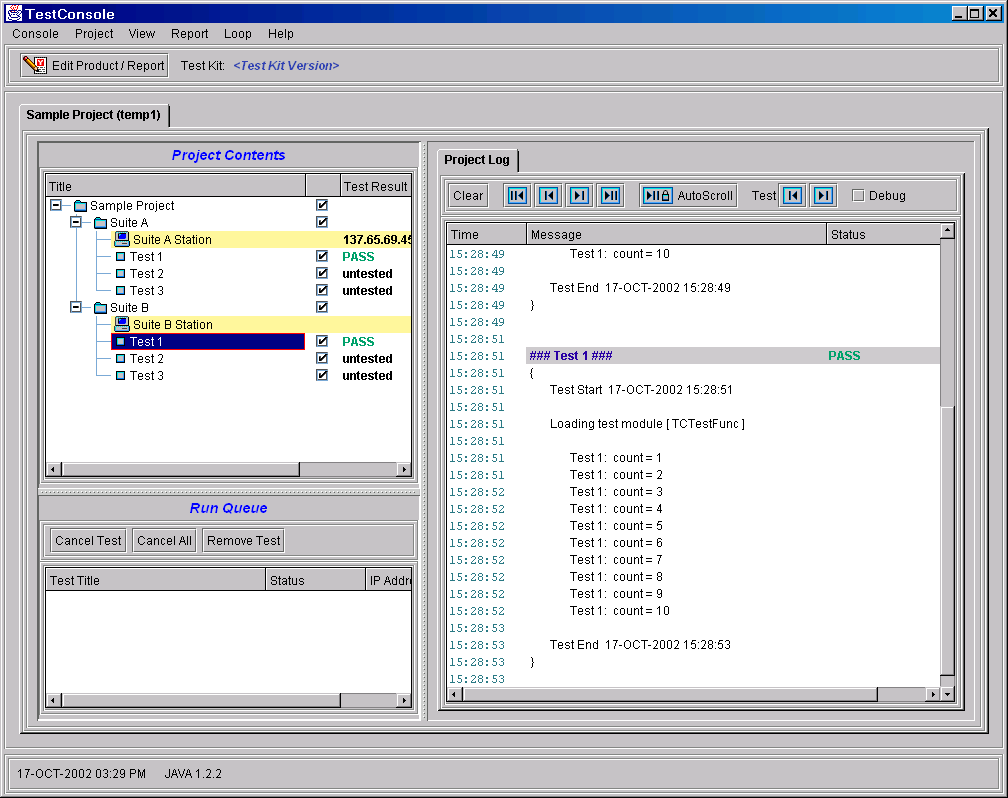This screenshot has height=798, width=1008.
Task: Click the Edit Product / Report icon
Action: pos(36,66)
